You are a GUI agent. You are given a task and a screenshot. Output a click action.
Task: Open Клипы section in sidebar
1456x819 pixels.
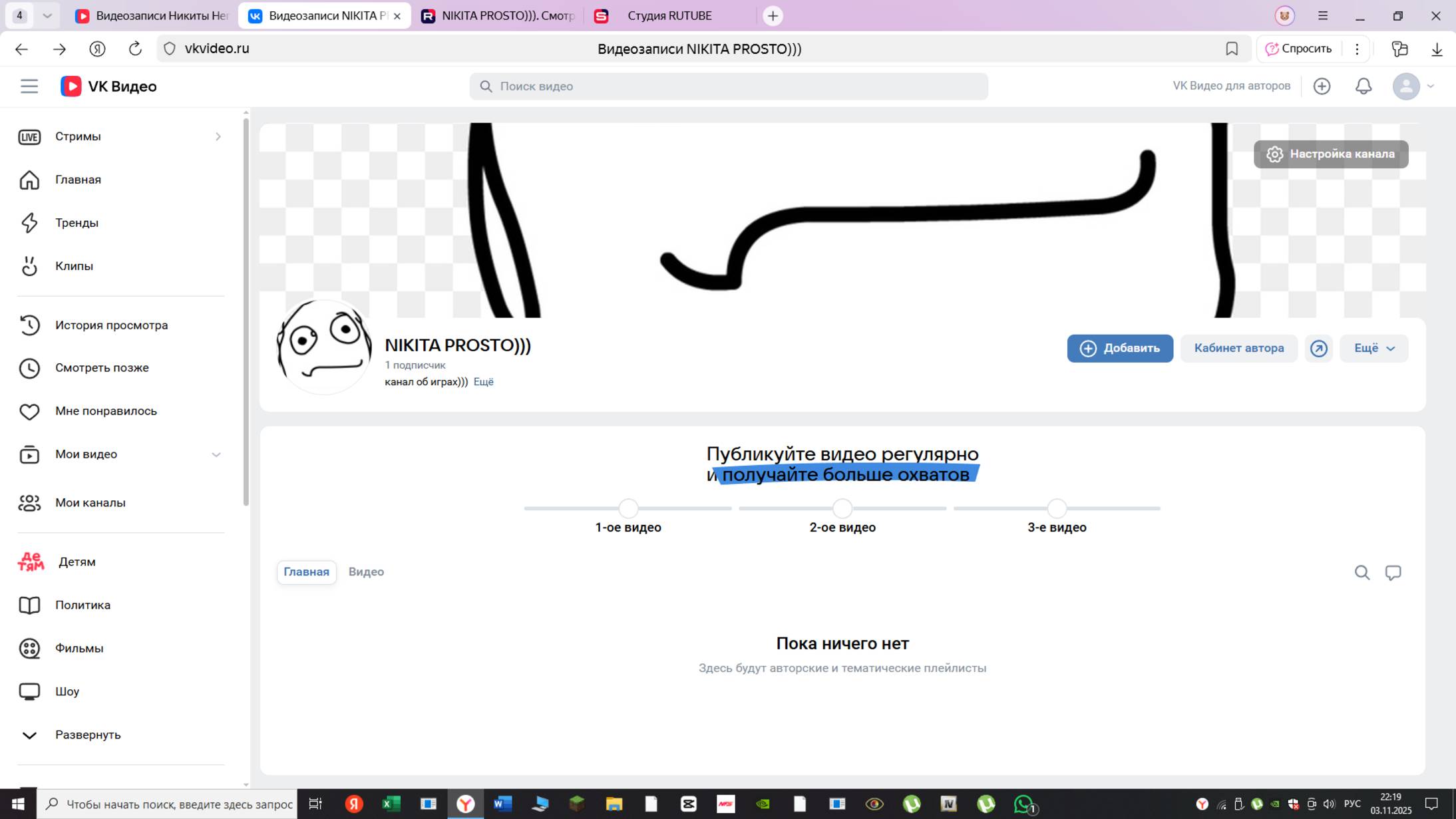[x=74, y=266]
